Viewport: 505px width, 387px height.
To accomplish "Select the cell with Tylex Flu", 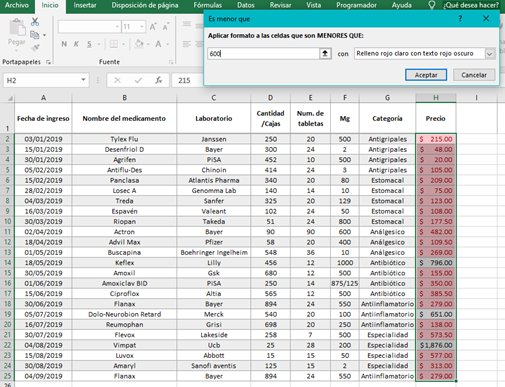I will coord(124,139).
